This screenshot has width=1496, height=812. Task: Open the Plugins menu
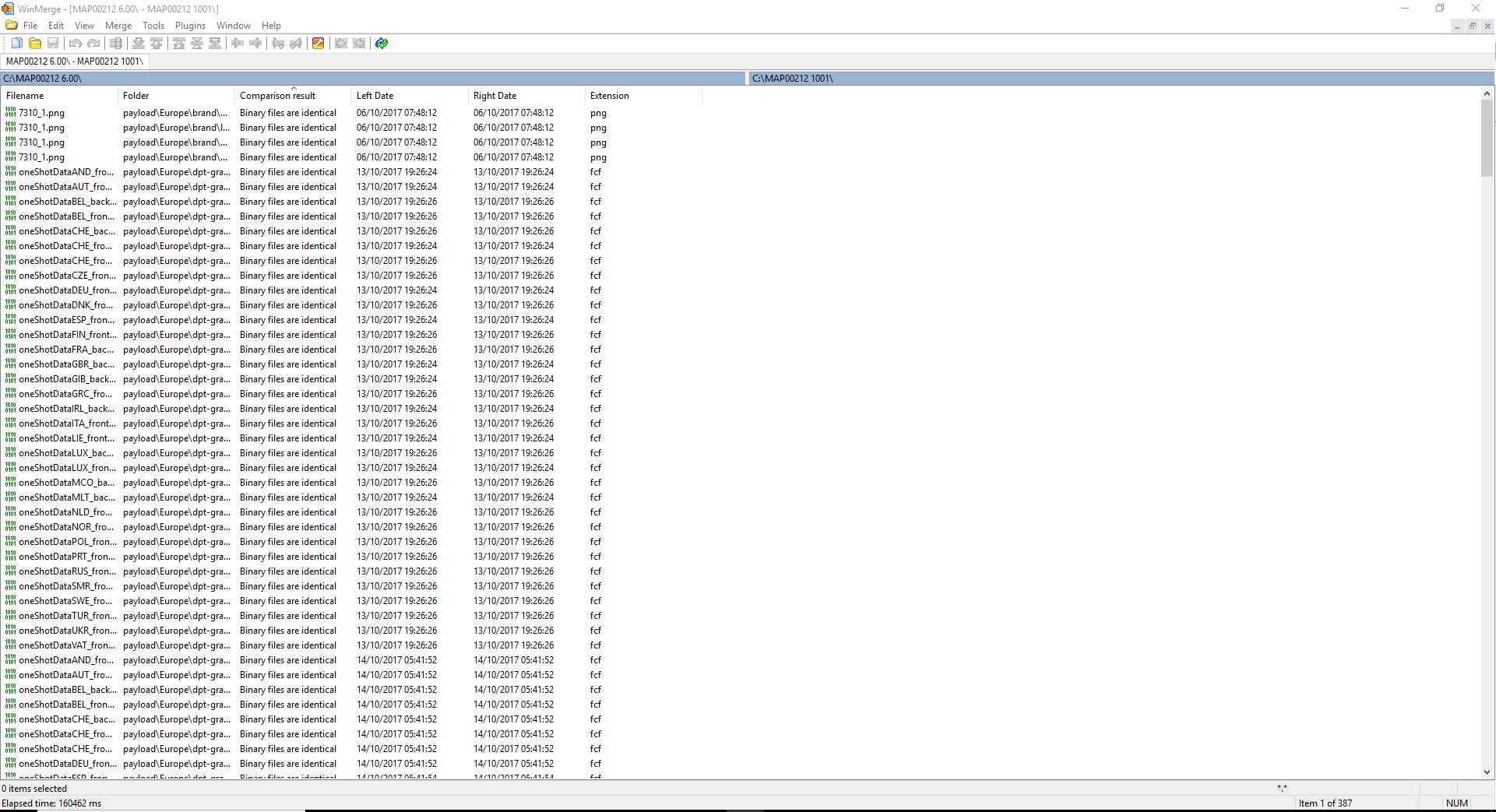190,26
